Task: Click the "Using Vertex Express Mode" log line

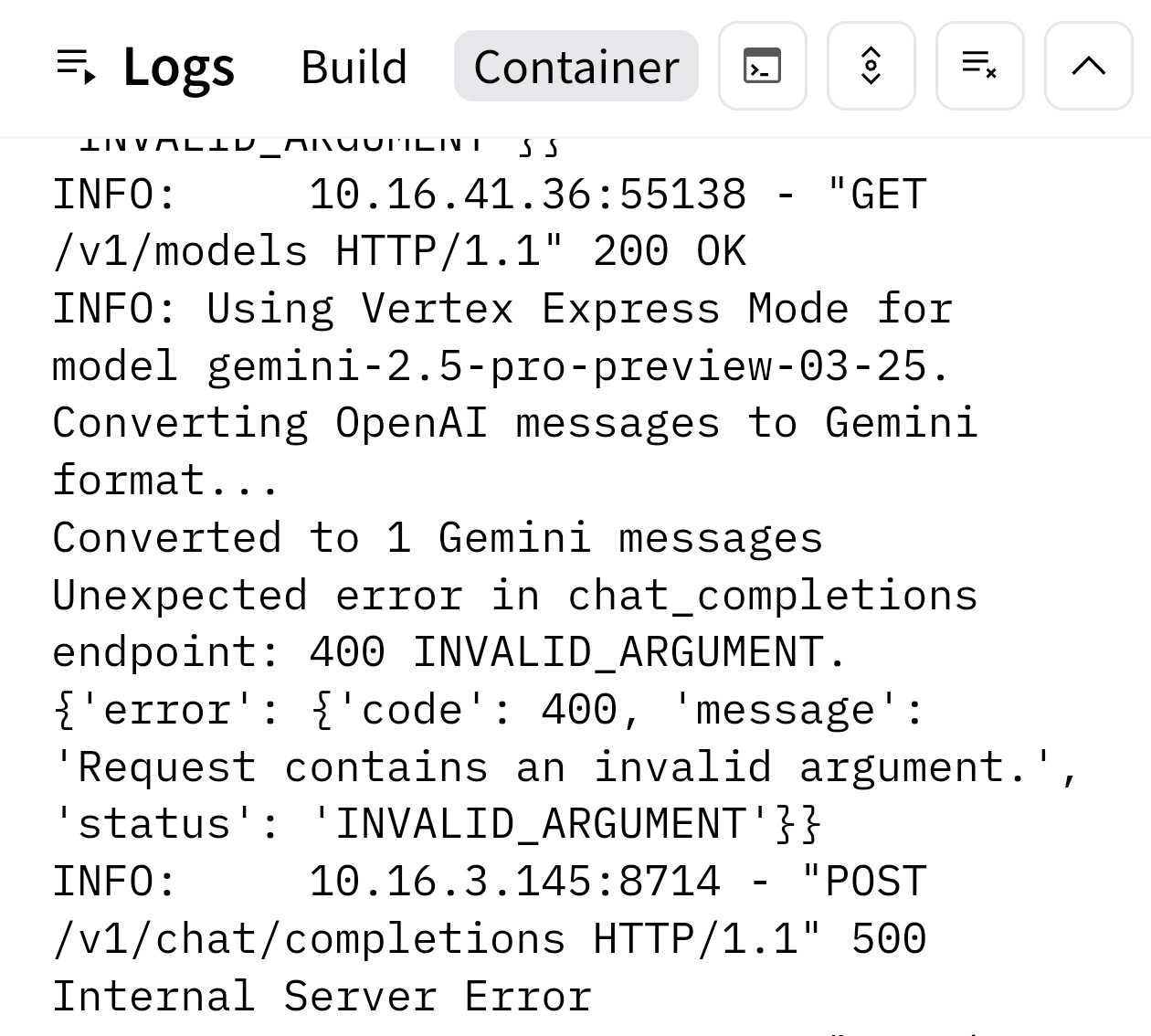Action: 502,309
